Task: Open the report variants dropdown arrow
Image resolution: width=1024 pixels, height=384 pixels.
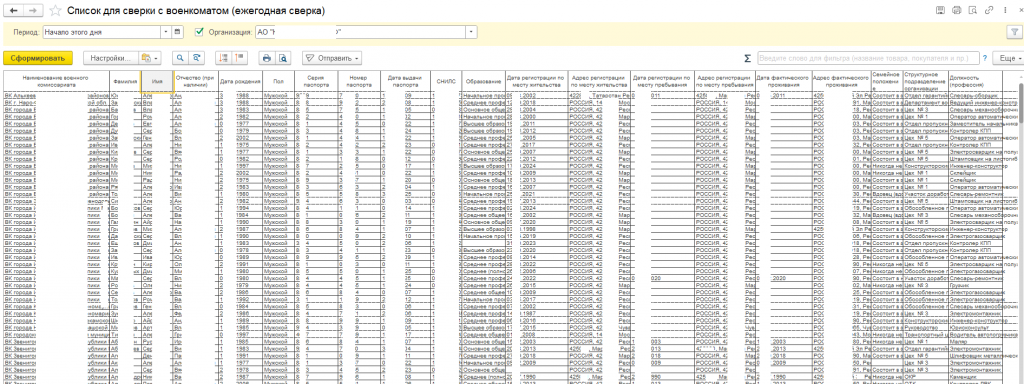Action: (155, 58)
